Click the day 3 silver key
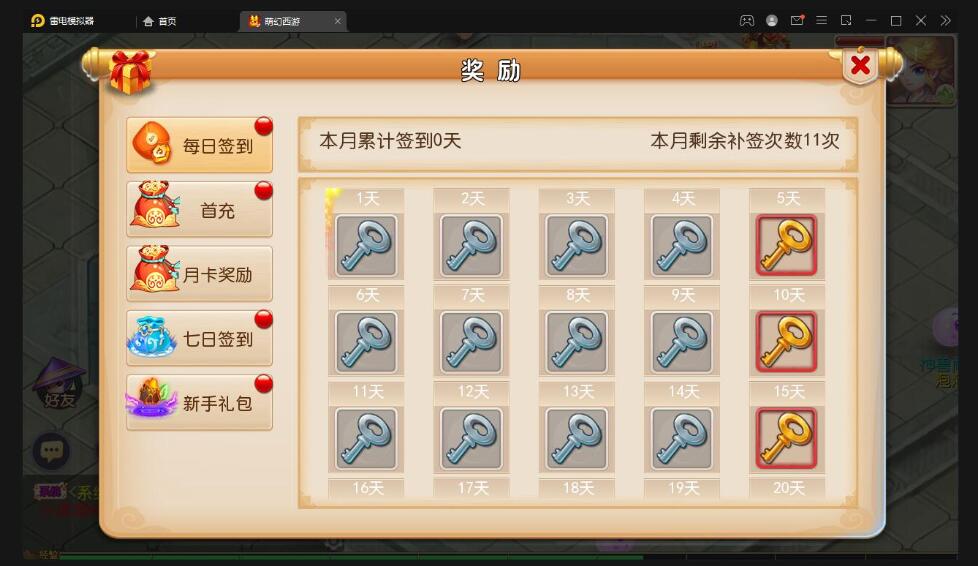The image size is (978, 566). pyautogui.click(x=576, y=245)
